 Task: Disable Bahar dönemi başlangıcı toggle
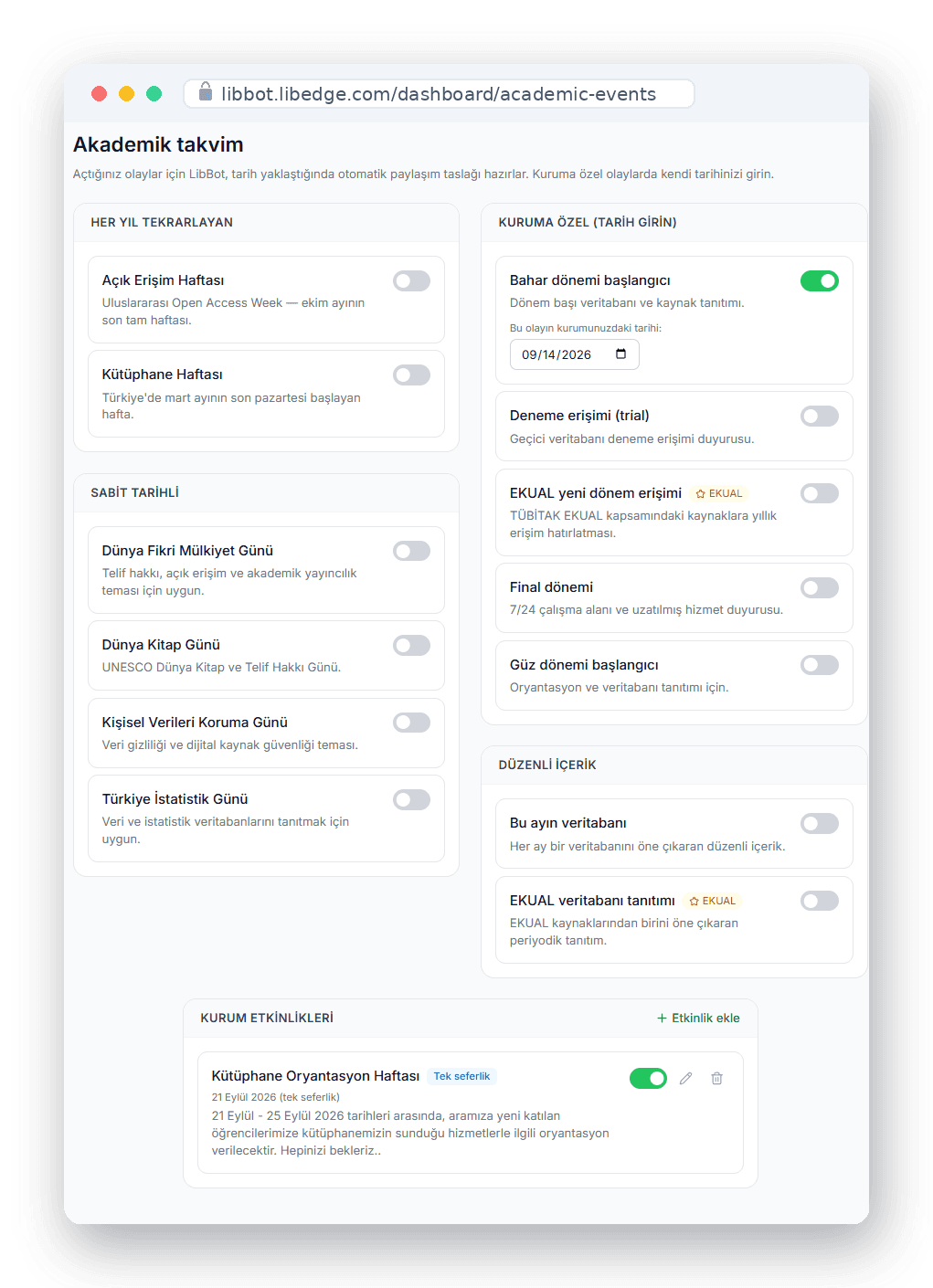(820, 281)
